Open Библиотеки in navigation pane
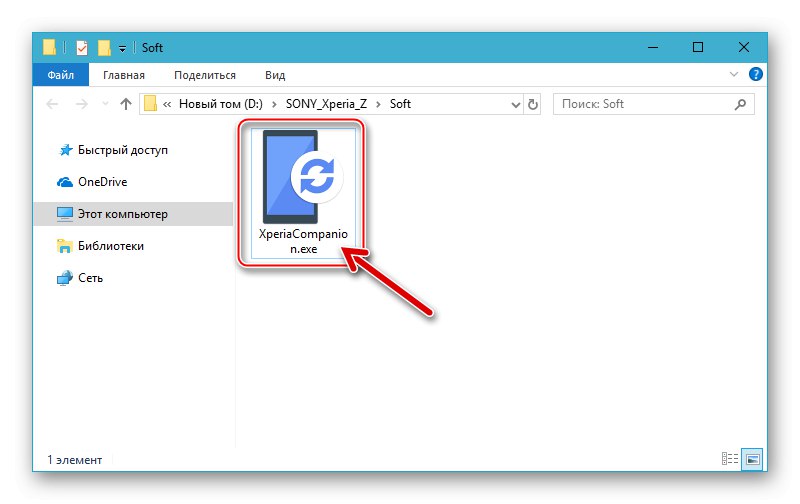The image size is (800, 504). pos(101,246)
